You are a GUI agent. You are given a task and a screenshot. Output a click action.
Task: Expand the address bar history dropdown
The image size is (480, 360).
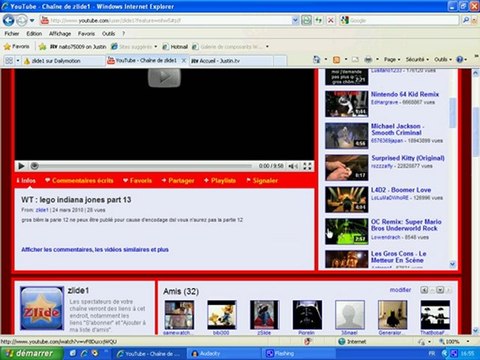point(295,21)
